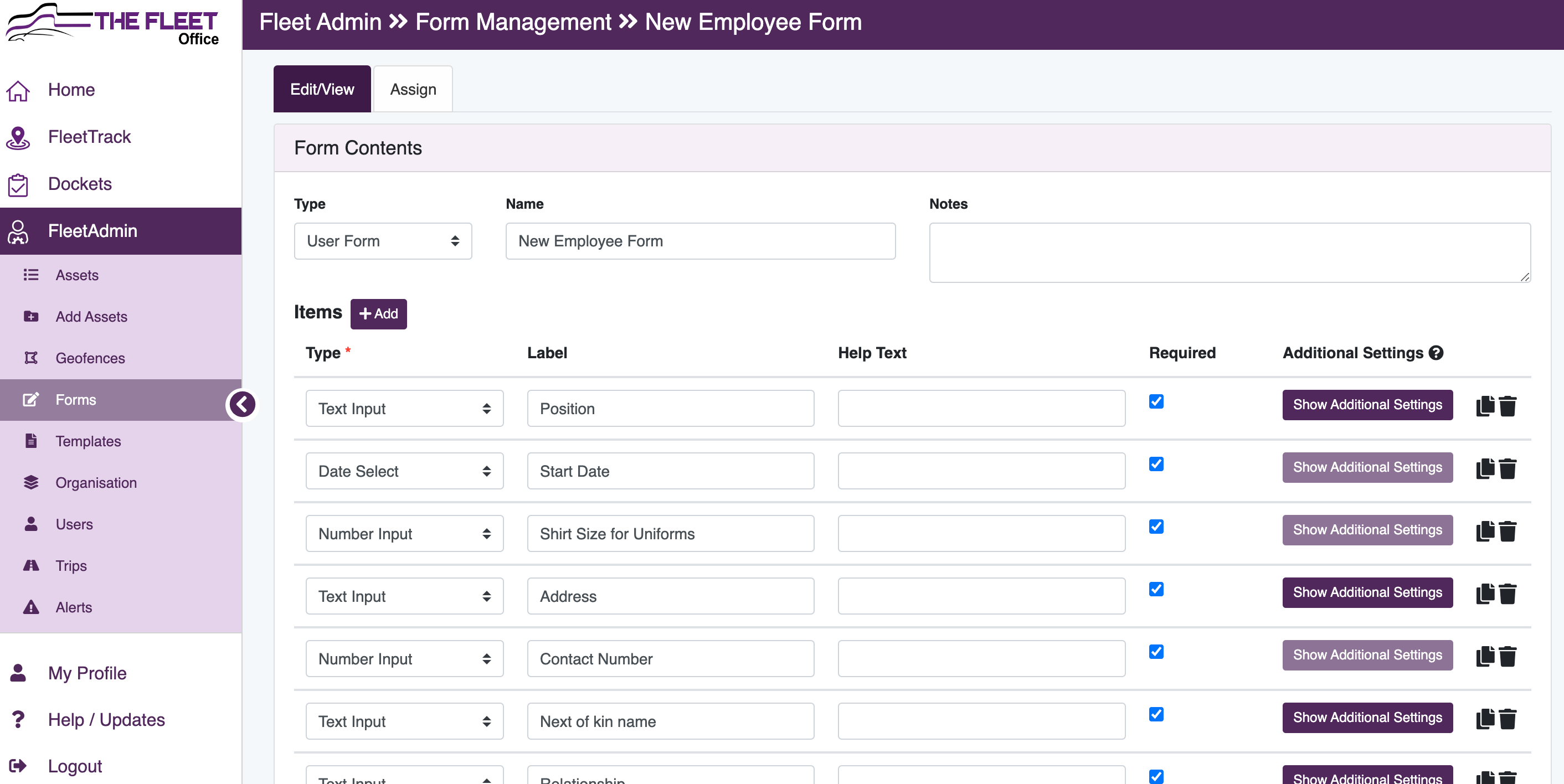Select the FleetTrack location icon in sidebar
The width and height of the screenshot is (1564, 784).
tap(18, 137)
